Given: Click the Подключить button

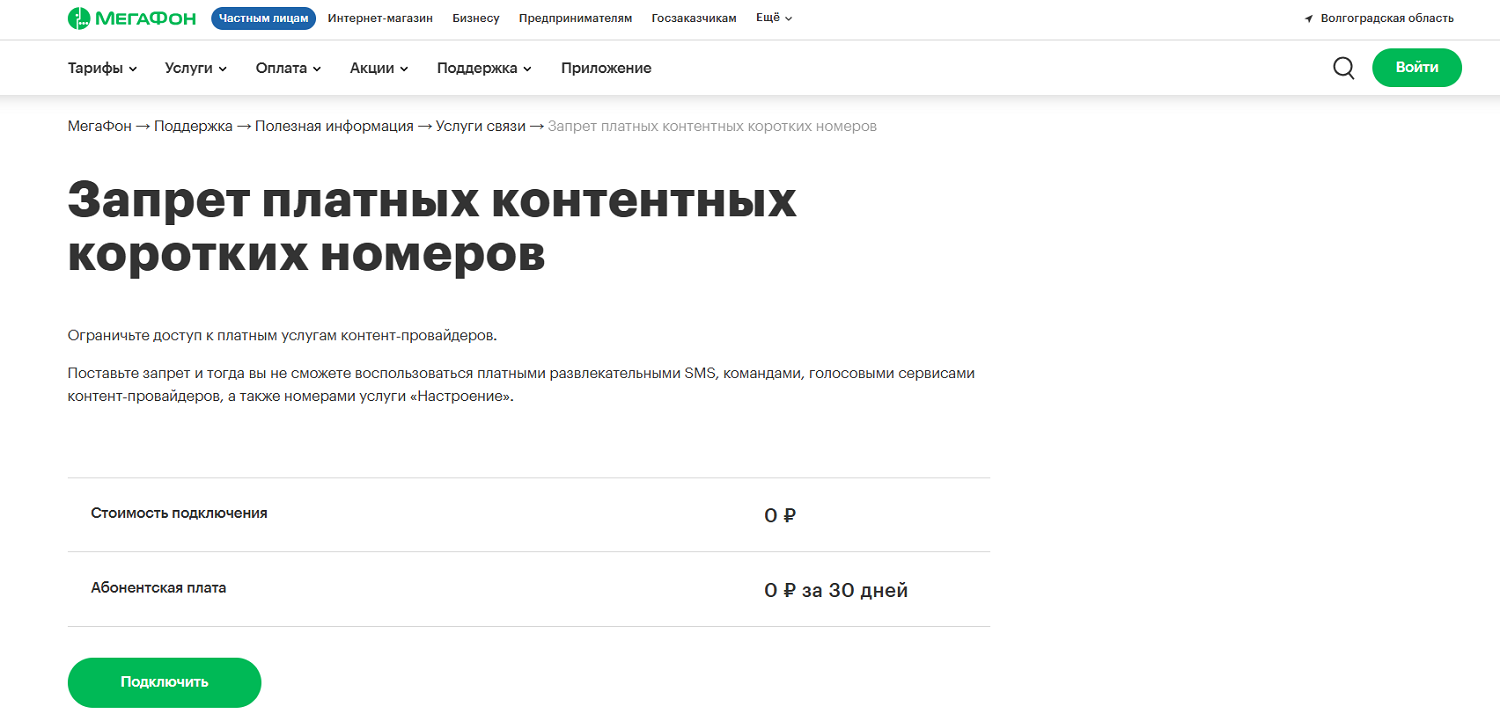Looking at the screenshot, I should coord(164,682).
